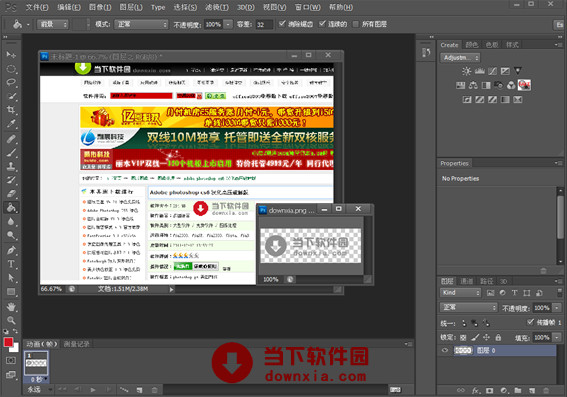Select the Elliptical Marquee tool

pyautogui.click(x=11, y=69)
